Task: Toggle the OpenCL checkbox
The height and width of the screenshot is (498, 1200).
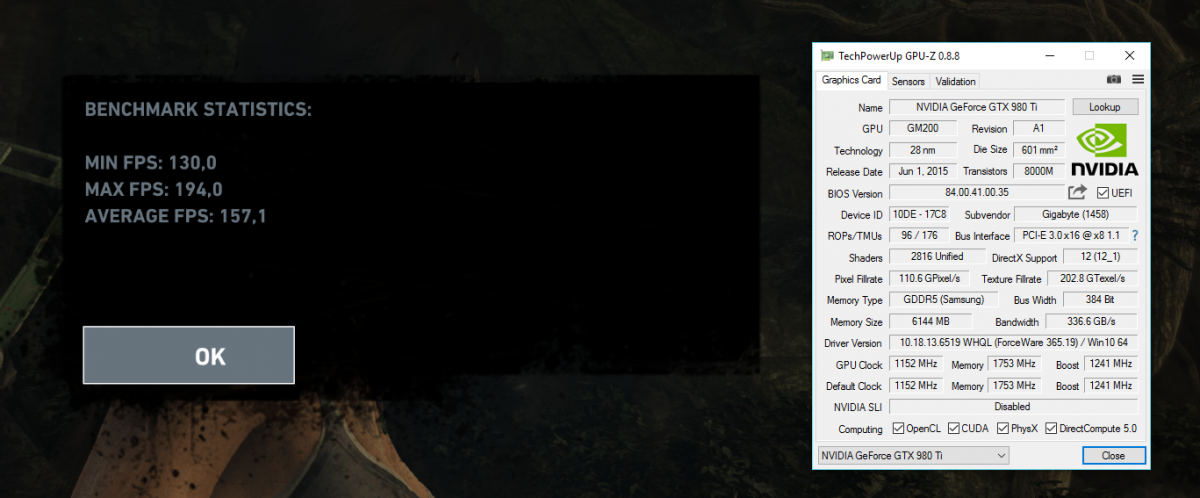Action: pyautogui.click(x=898, y=429)
